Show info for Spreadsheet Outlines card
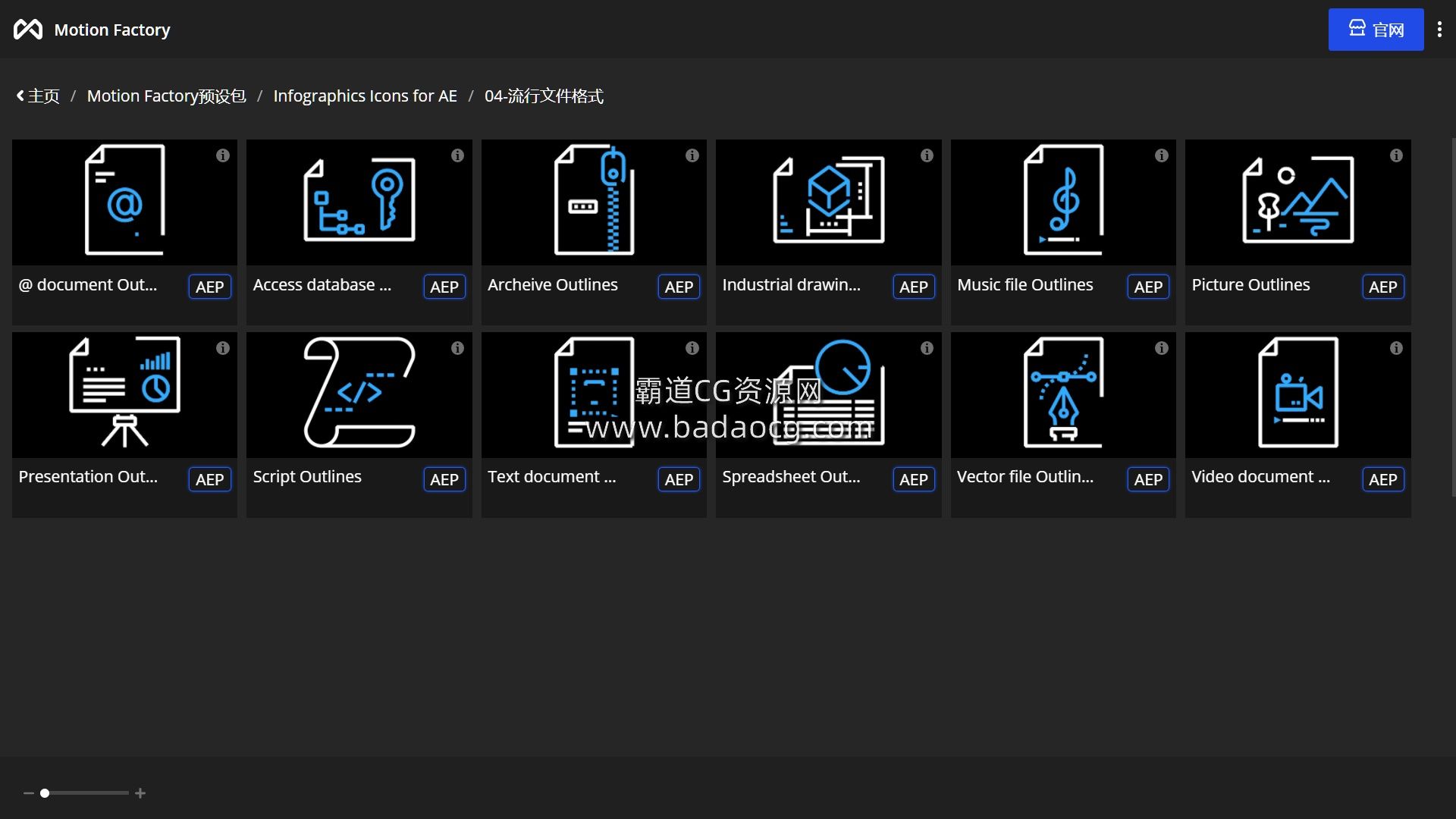The width and height of the screenshot is (1456, 819). click(927, 348)
